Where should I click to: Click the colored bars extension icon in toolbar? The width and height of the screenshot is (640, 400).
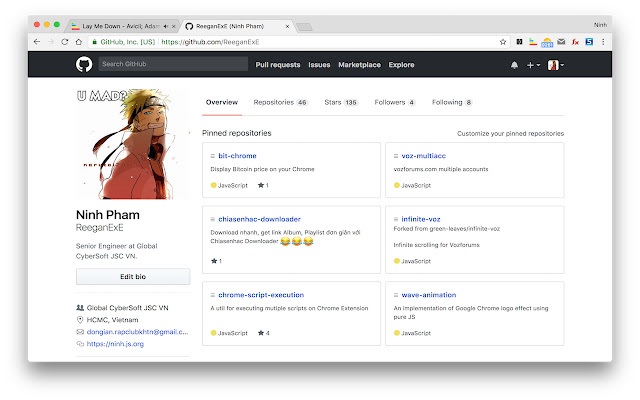[533, 42]
